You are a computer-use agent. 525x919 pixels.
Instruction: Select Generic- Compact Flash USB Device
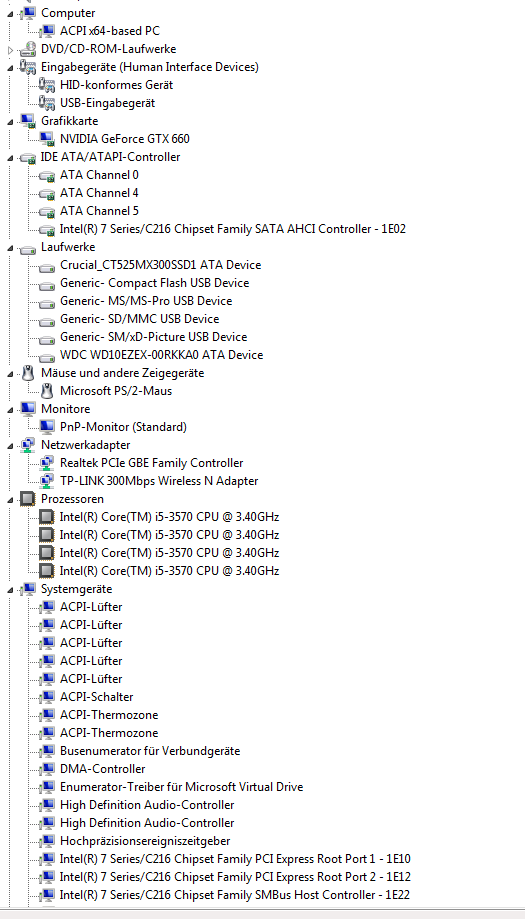(x=154, y=283)
